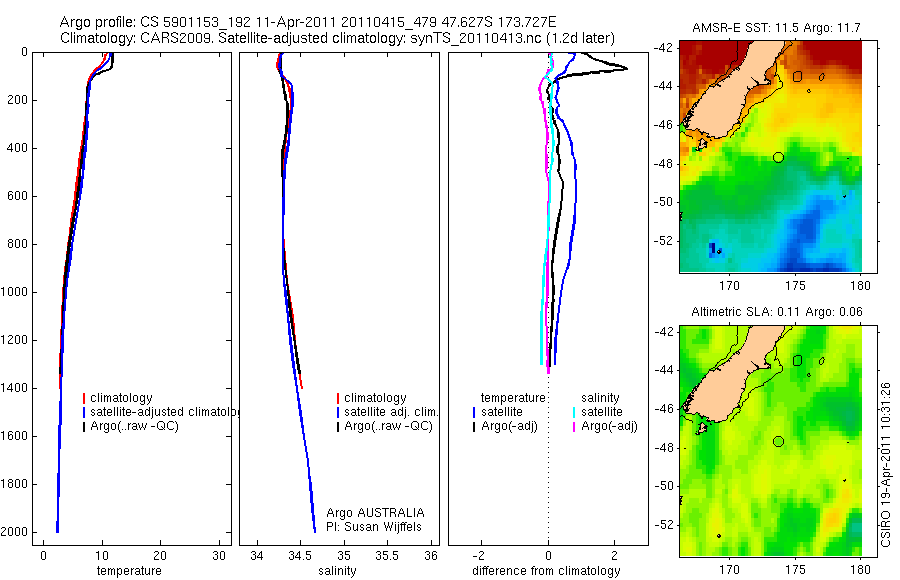Click the float position circle on SLA map
The image size is (900, 580).
click(778, 442)
